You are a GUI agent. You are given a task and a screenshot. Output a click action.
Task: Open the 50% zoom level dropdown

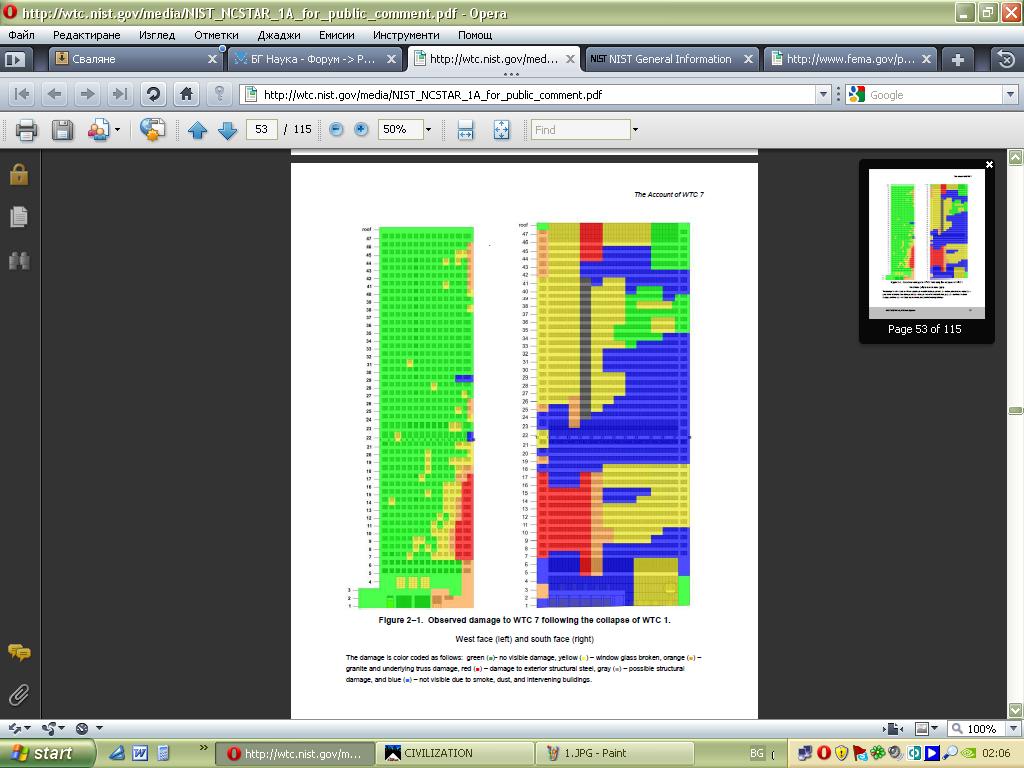point(428,129)
